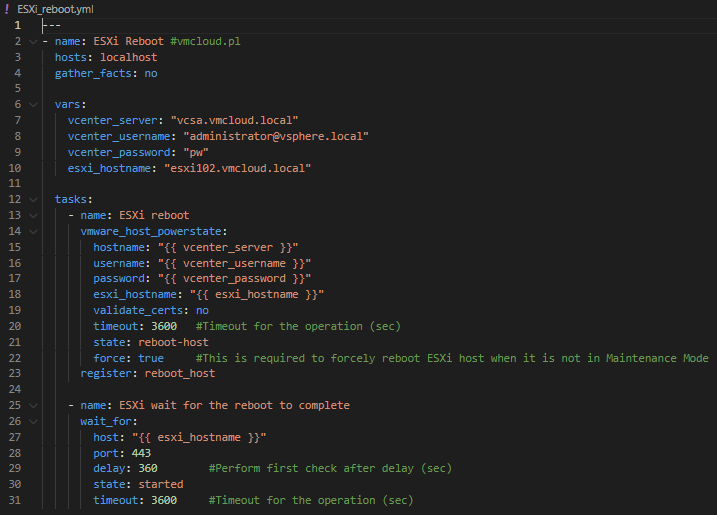The height and width of the screenshot is (515, 717).
Task: Click line number 20 in the gutter
Action: click(x=15, y=326)
